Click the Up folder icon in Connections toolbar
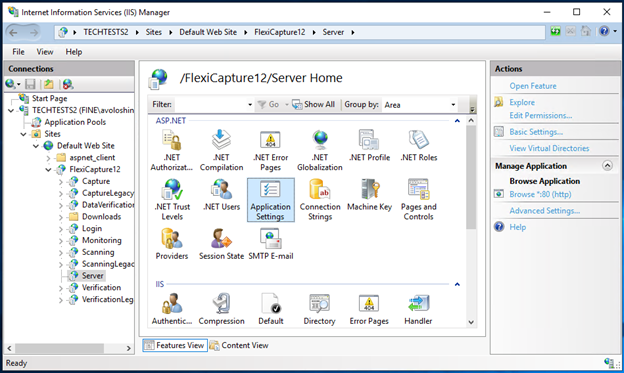624x373 pixels. coord(49,84)
